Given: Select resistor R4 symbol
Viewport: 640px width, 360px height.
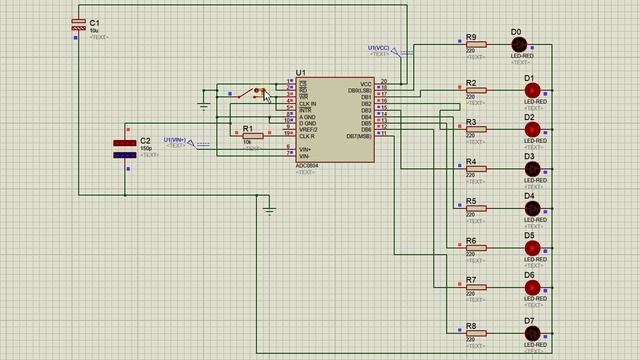Looking at the screenshot, I should 476,169.
